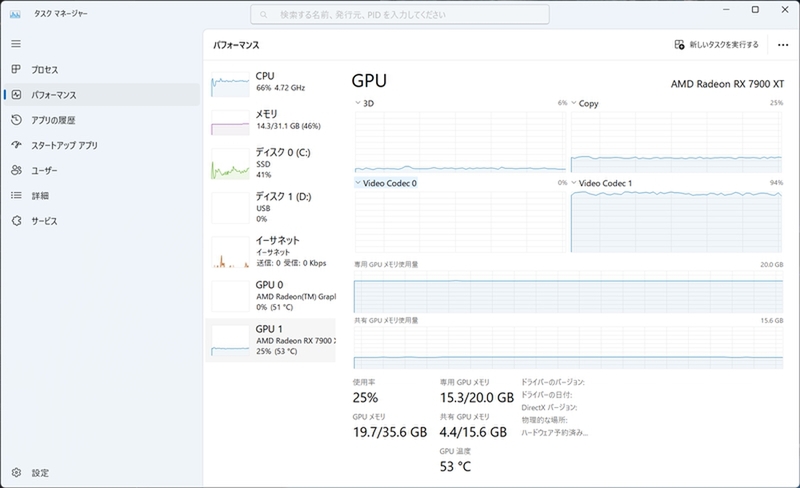Open the スタートアップ アプリ icon
800x488 pixels.
(16, 145)
